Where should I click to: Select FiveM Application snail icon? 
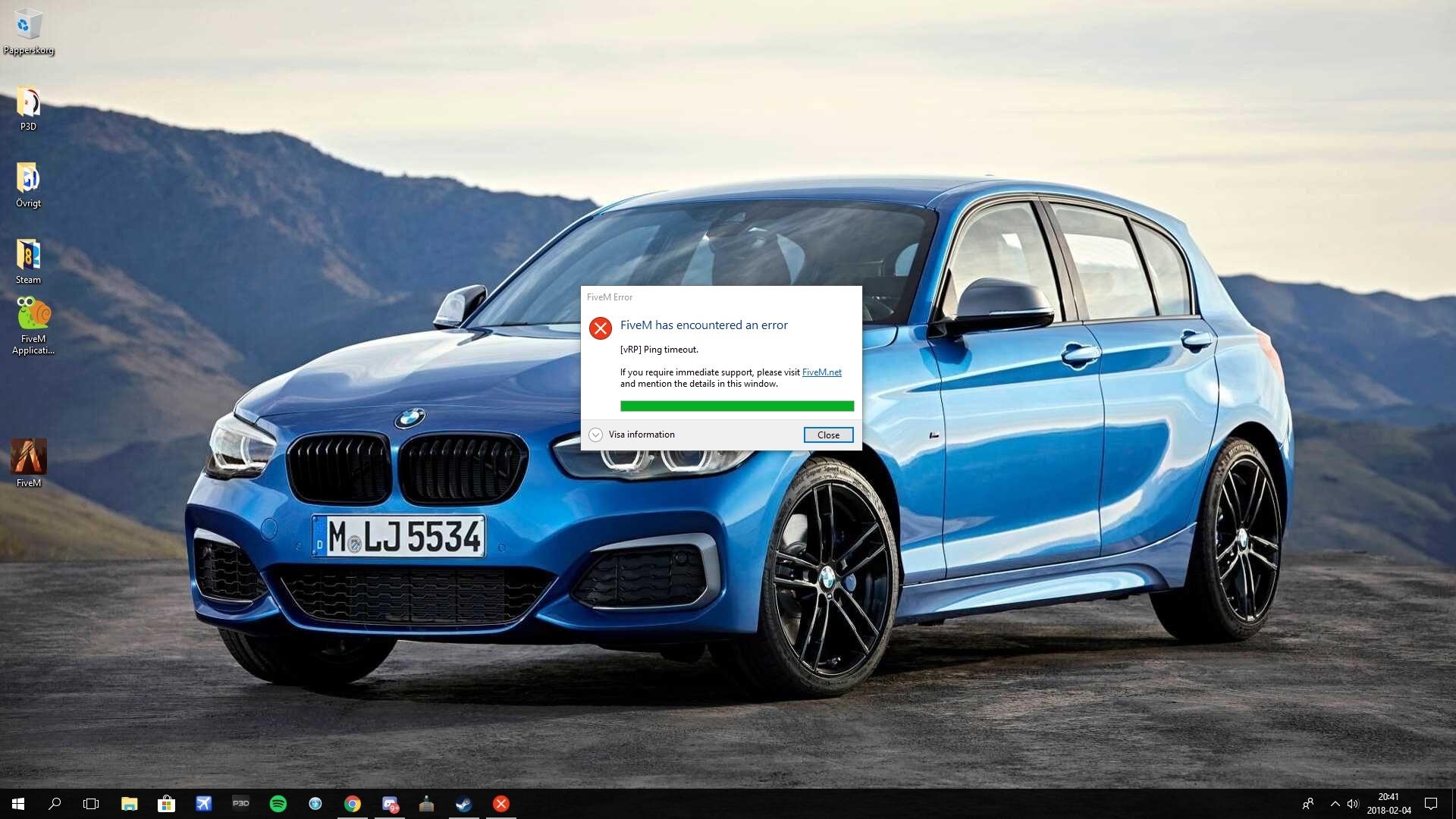[x=33, y=314]
